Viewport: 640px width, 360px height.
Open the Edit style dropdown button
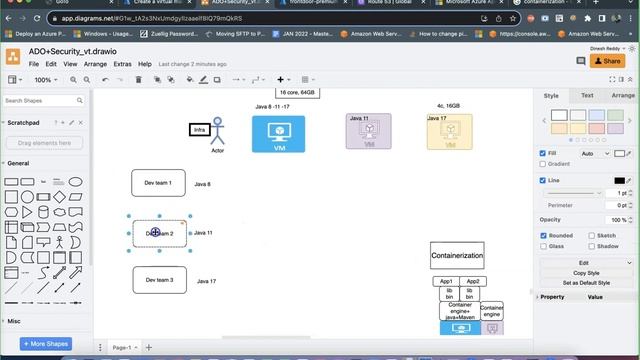(586, 263)
